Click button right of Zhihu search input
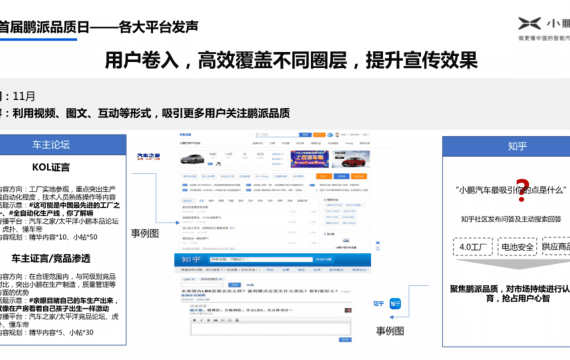 click(324, 259)
